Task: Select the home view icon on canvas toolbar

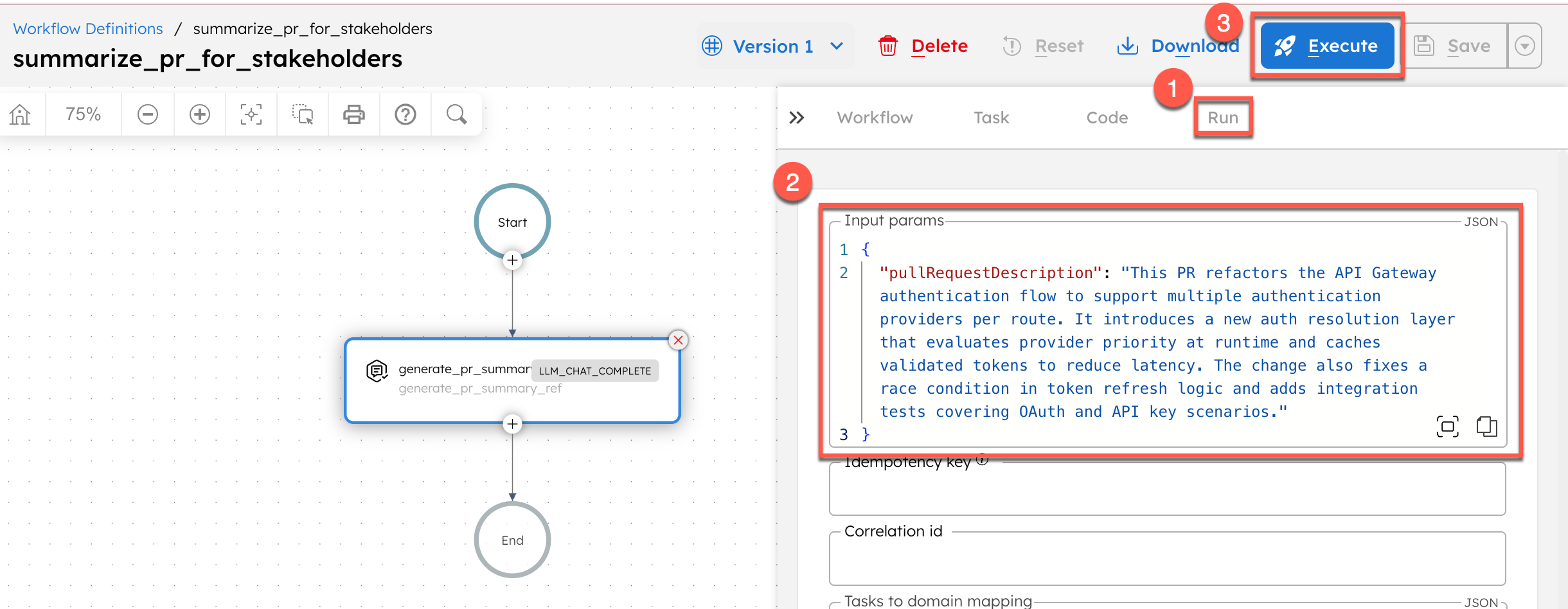Action: tap(21, 114)
